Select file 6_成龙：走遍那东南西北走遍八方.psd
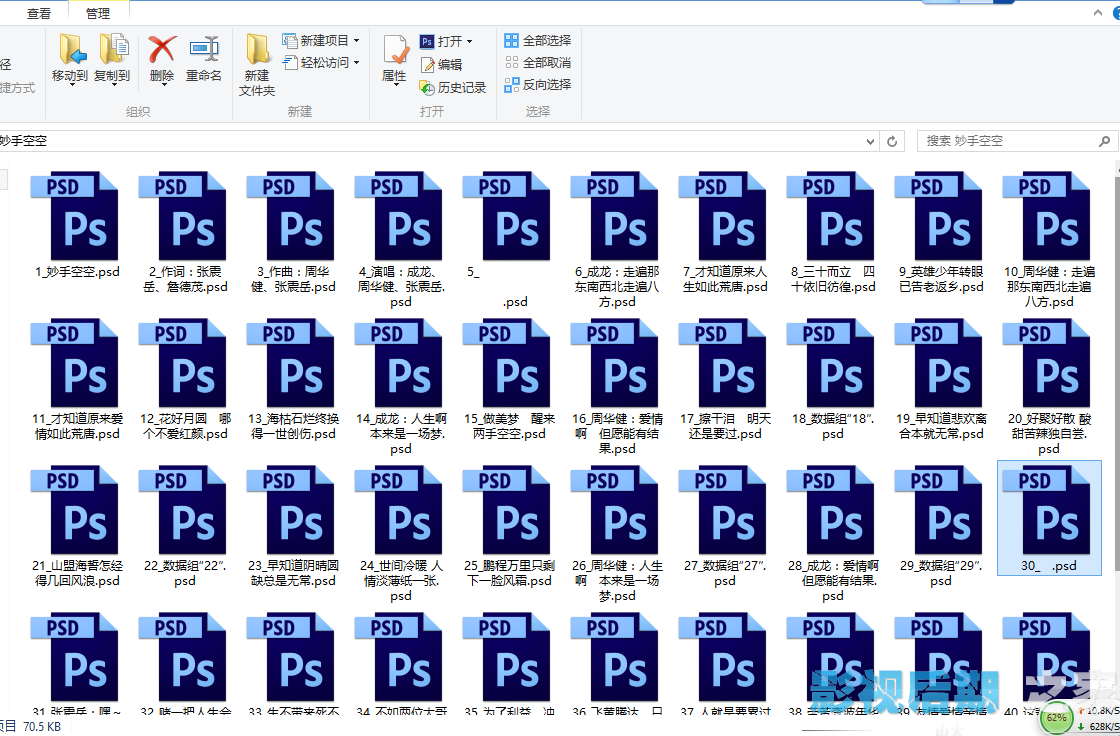This screenshot has width=1120, height=736. pos(616,239)
